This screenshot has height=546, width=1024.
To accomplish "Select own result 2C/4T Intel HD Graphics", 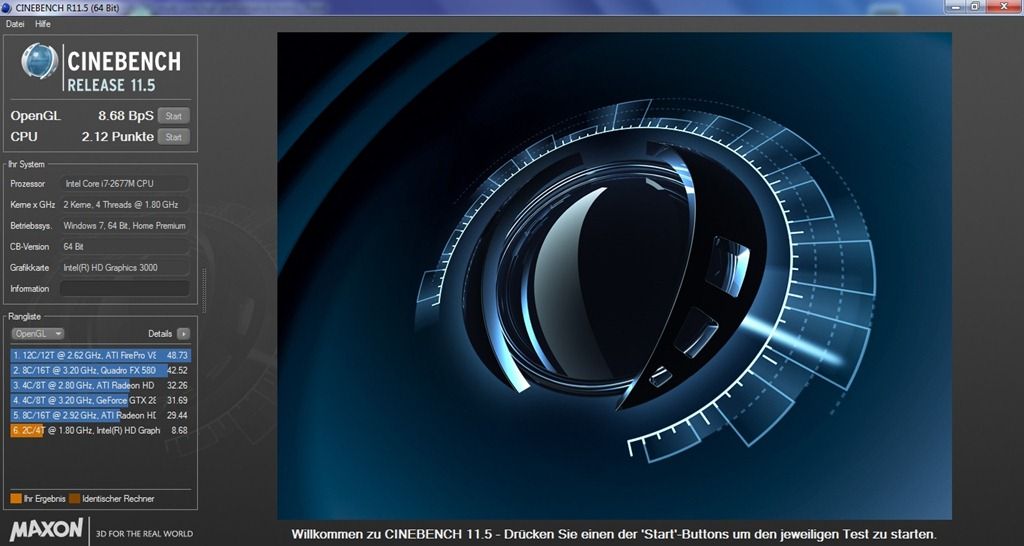I will click(101, 430).
